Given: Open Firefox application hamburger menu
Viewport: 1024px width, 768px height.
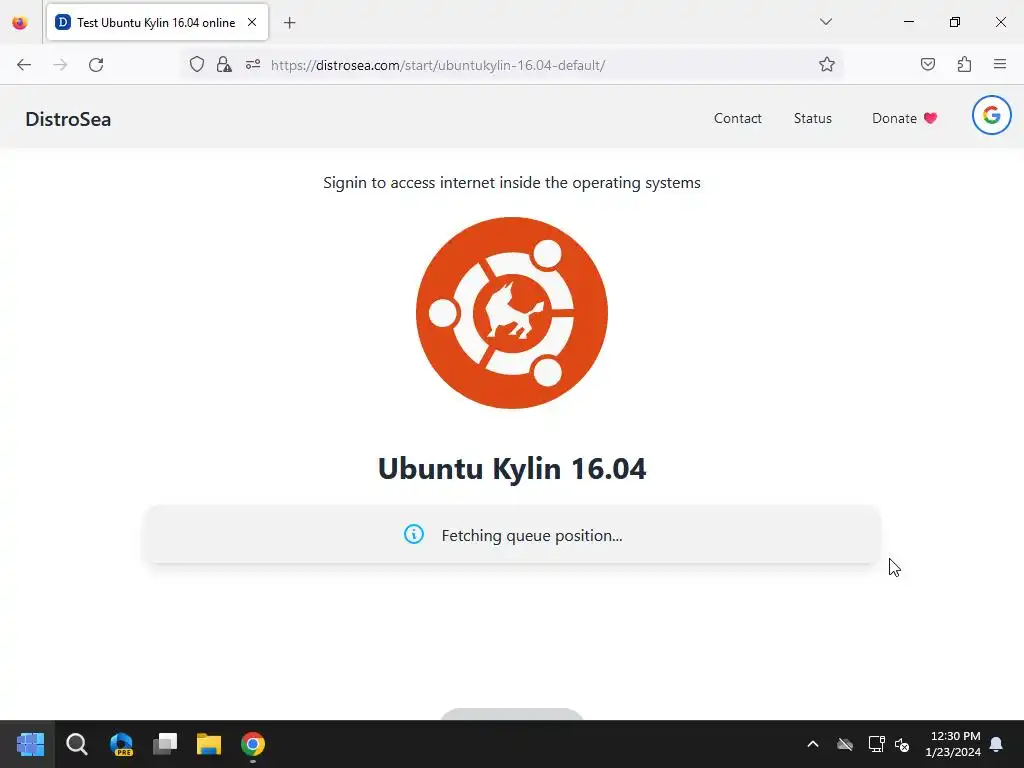Looking at the screenshot, I should (1000, 64).
